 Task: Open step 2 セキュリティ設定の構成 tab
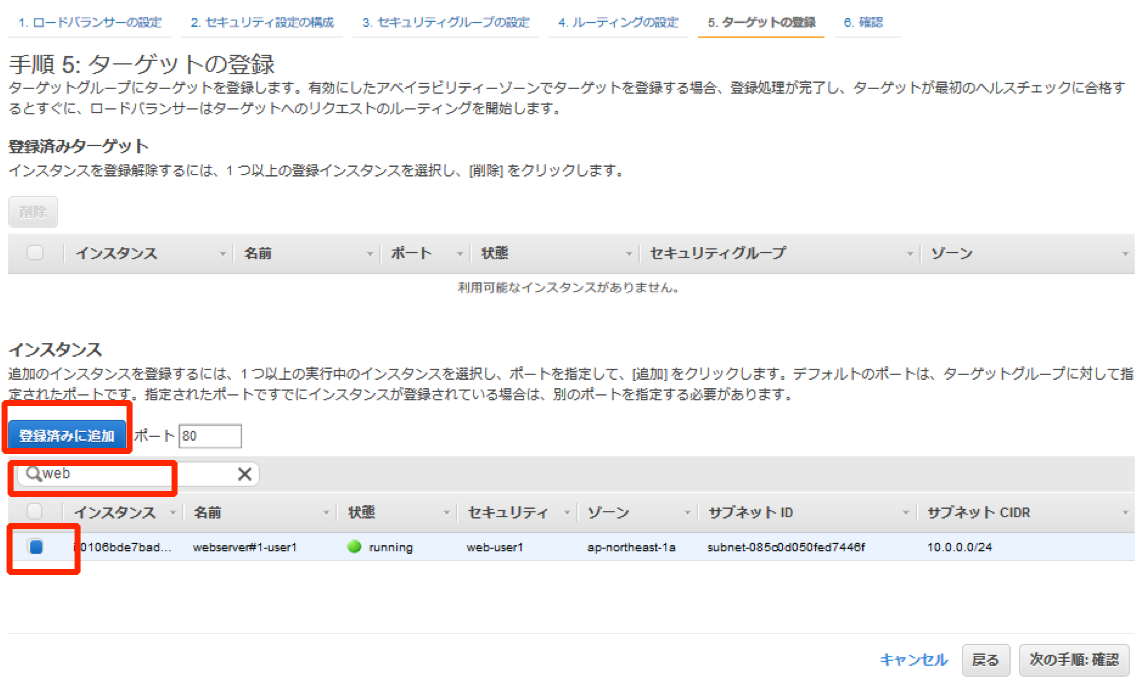[262, 23]
